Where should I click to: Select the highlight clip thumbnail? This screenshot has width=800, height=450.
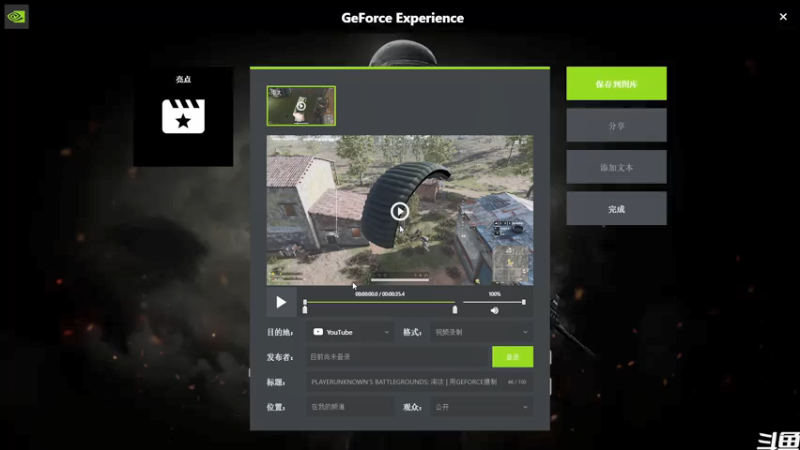click(x=301, y=106)
